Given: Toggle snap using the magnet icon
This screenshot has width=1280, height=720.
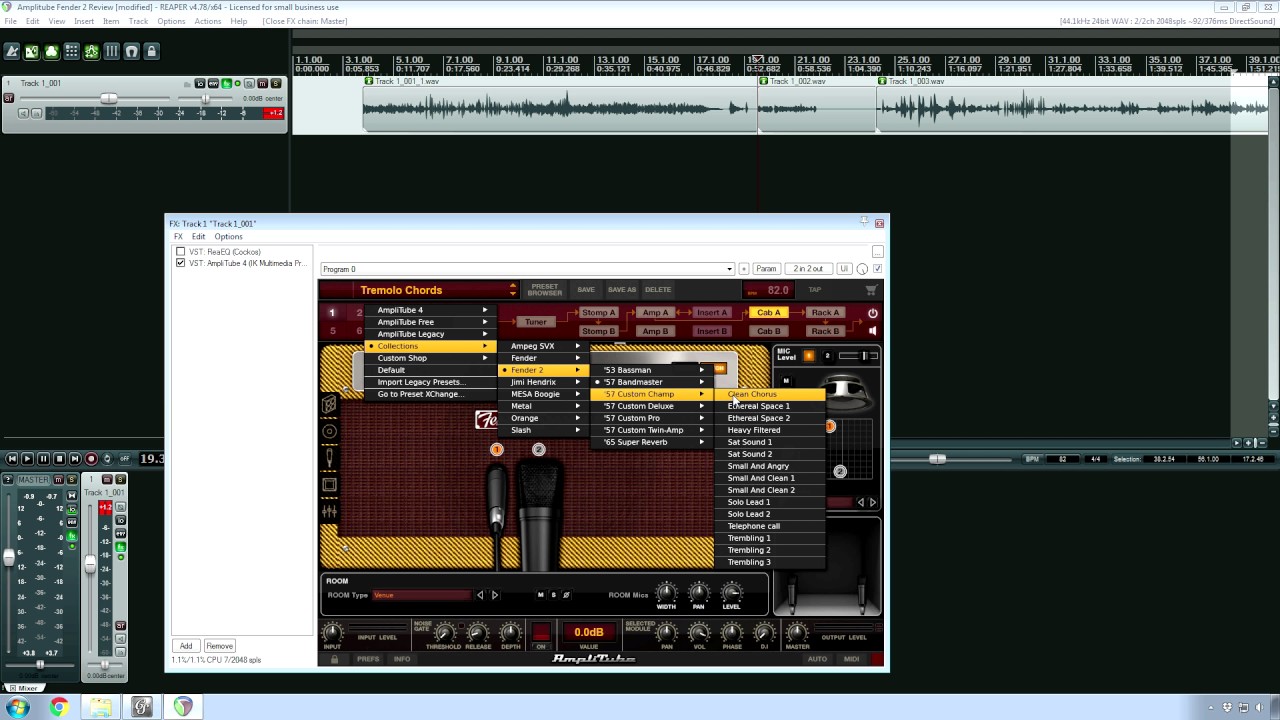Looking at the screenshot, I should coord(132,51).
